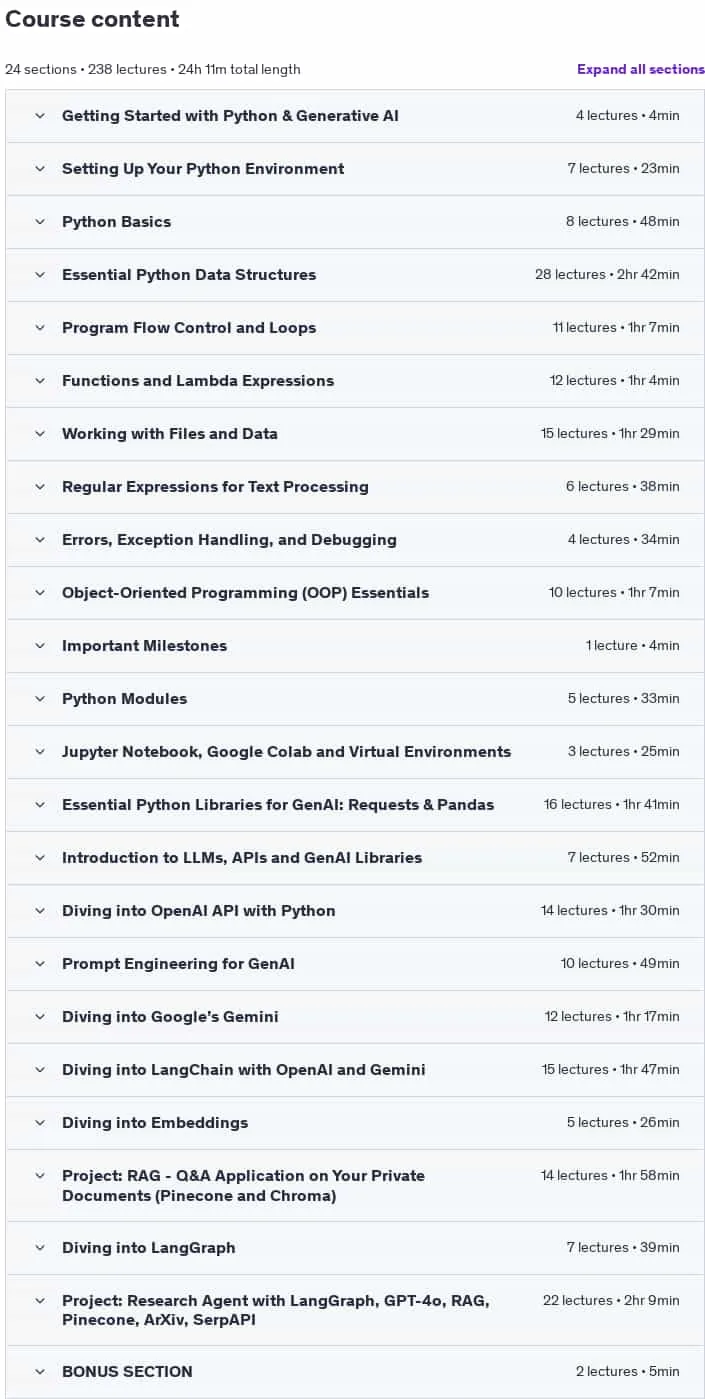Select Errors, Exception Handling, and Debugging title
Screen dimensions: 705x1399
(x=229, y=540)
